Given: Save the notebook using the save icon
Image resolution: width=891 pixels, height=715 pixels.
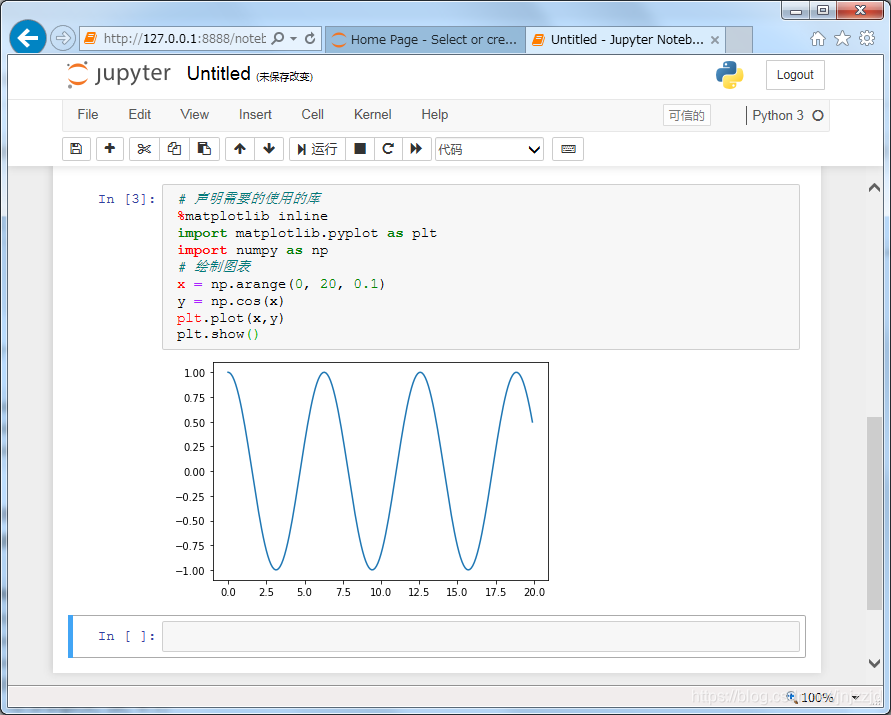Looking at the screenshot, I should (x=76, y=148).
